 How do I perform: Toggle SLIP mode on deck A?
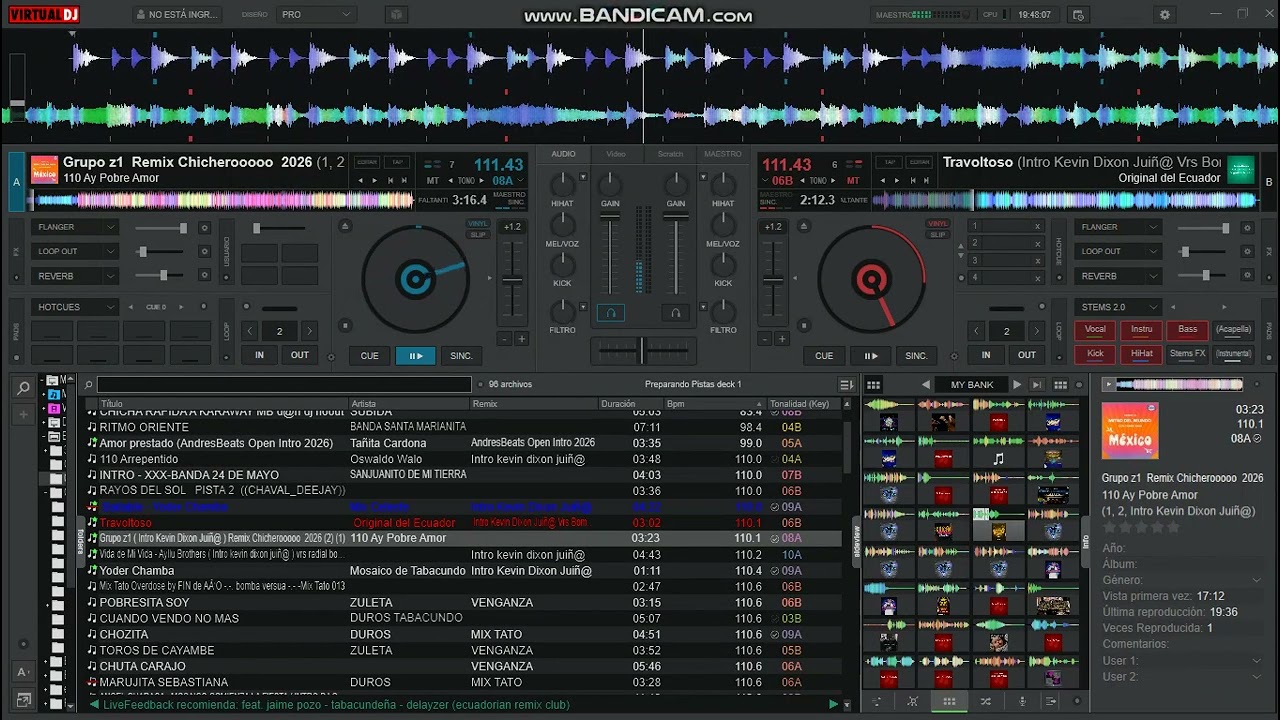[x=478, y=235]
